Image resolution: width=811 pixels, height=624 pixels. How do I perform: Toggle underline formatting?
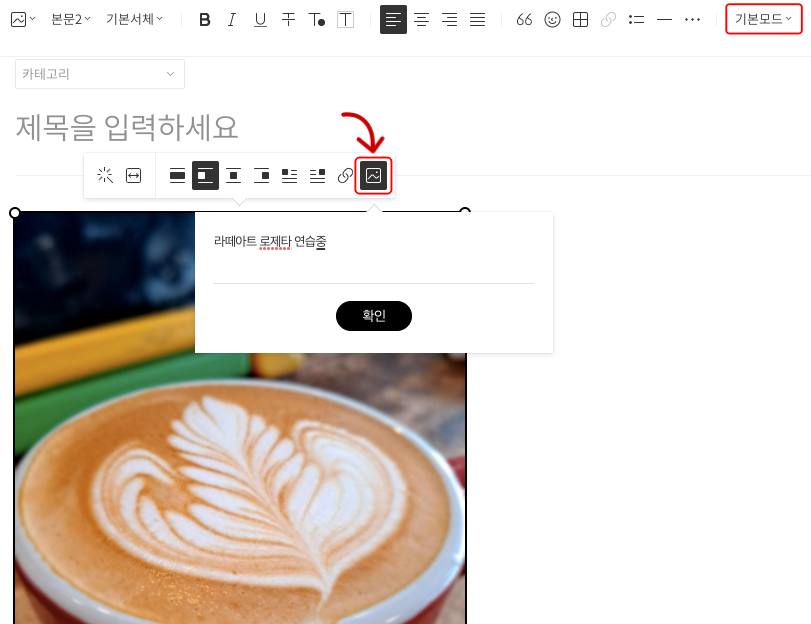point(260,18)
